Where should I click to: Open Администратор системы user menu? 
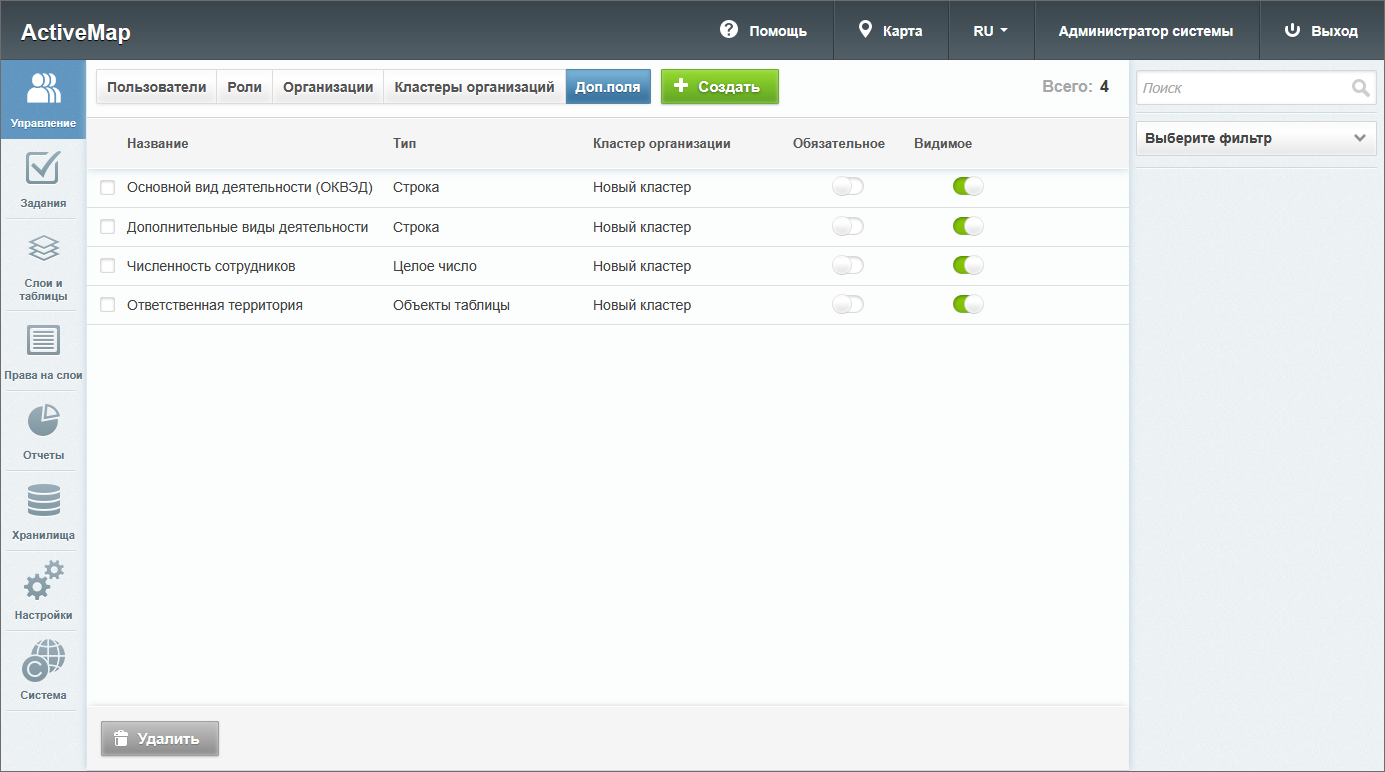[x=1145, y=31]
